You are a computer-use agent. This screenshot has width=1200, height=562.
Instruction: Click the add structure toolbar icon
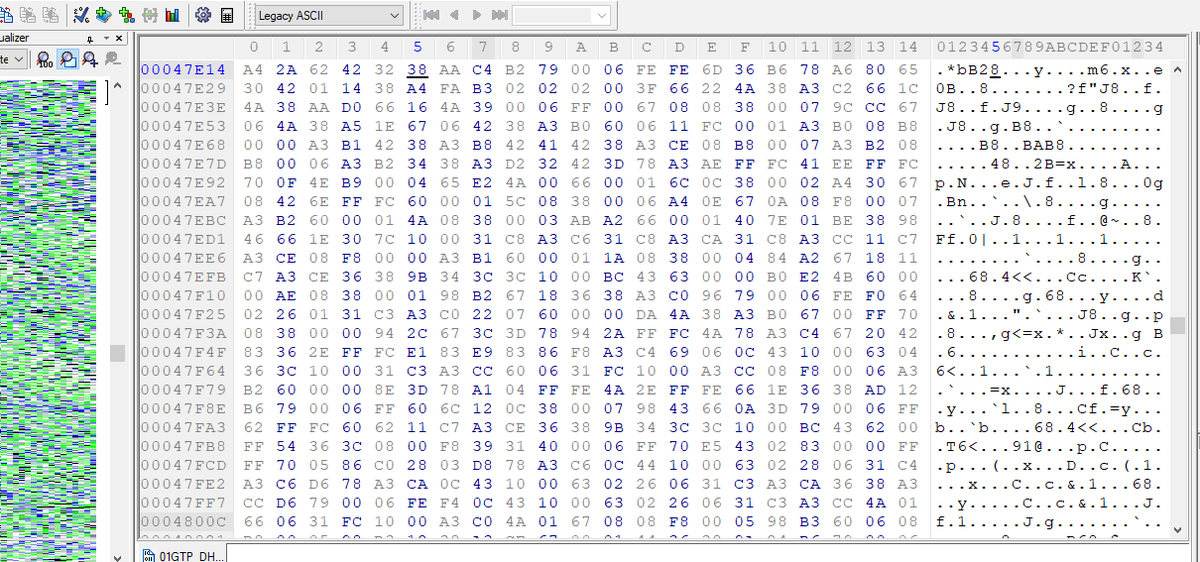click(x=126, y=15)
